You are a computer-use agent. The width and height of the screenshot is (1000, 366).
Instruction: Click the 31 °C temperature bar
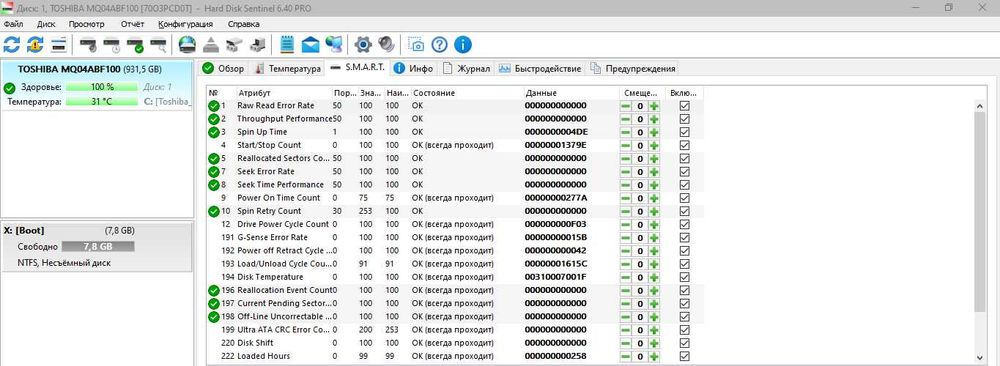point(101,102)
